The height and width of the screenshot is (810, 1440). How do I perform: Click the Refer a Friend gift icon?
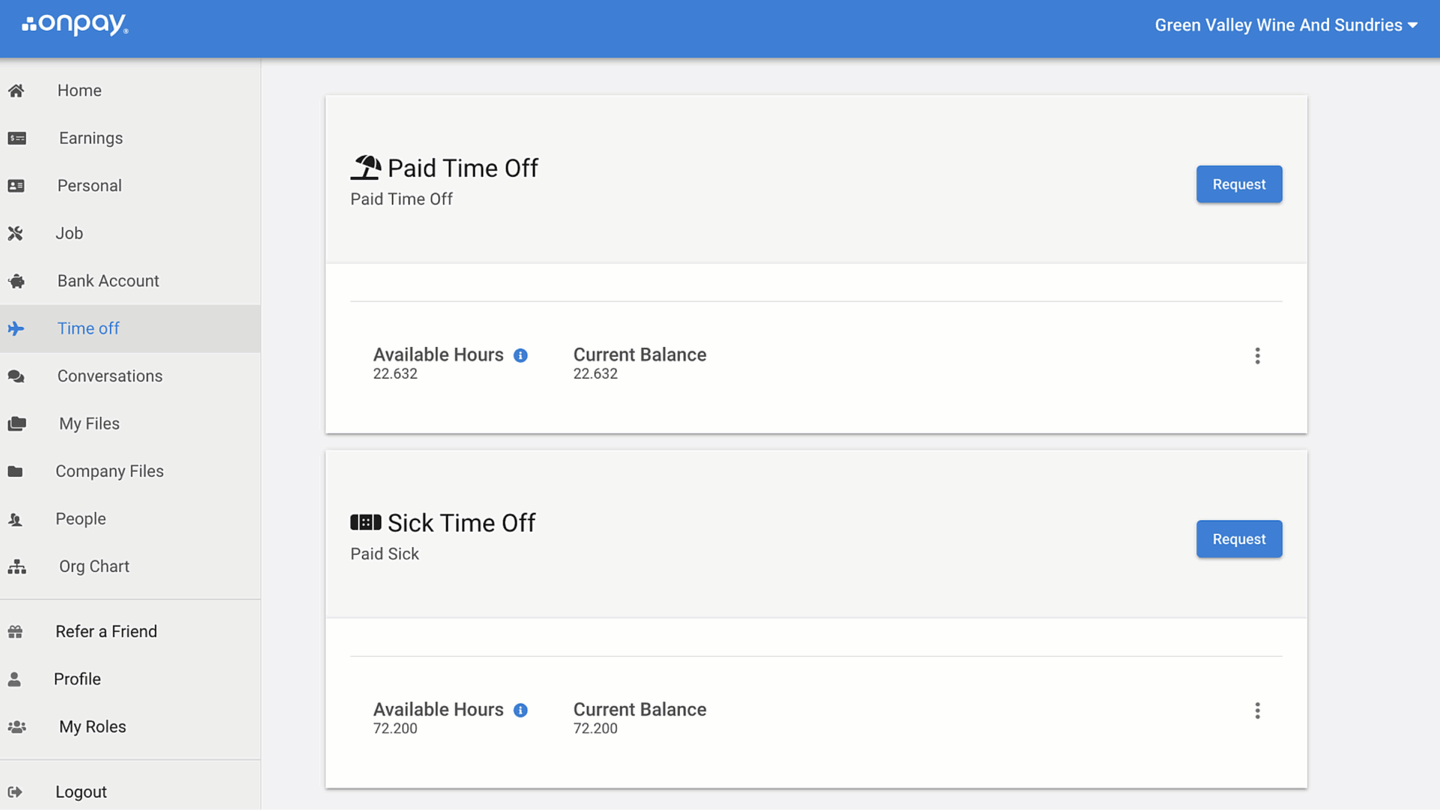(15, 631)
